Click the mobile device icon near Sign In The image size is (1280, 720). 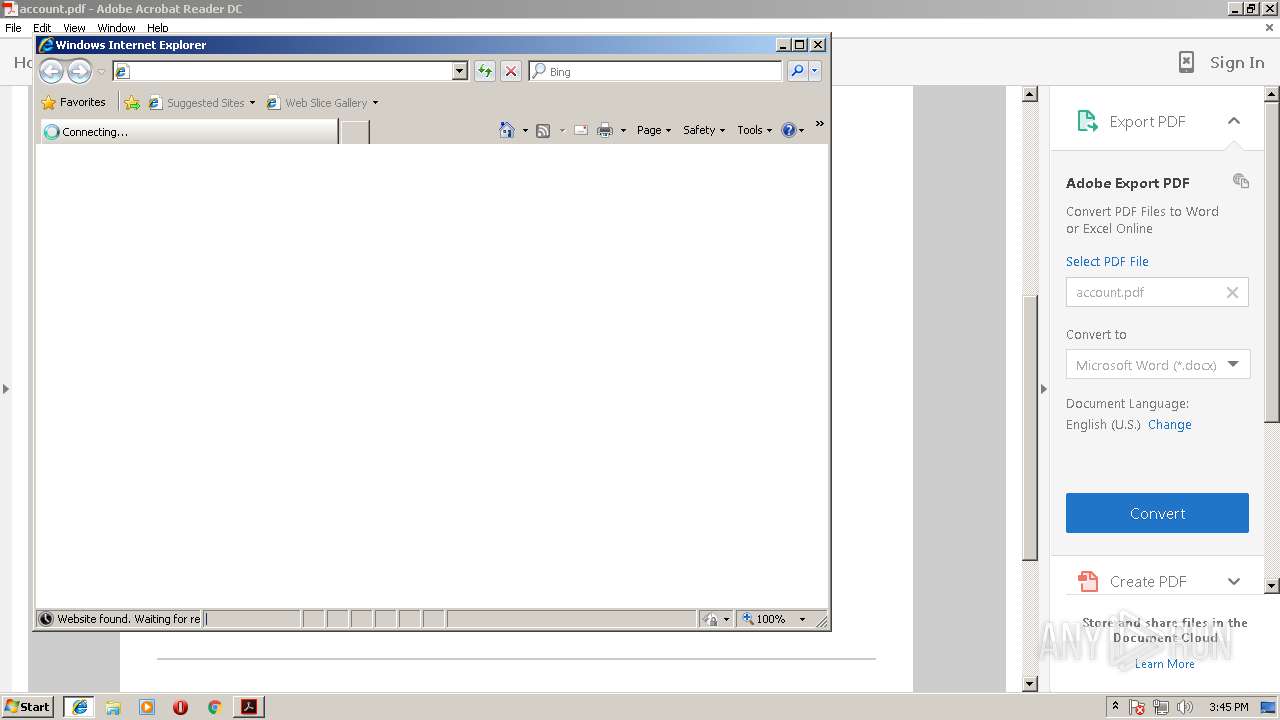[x=1186, y=62]
